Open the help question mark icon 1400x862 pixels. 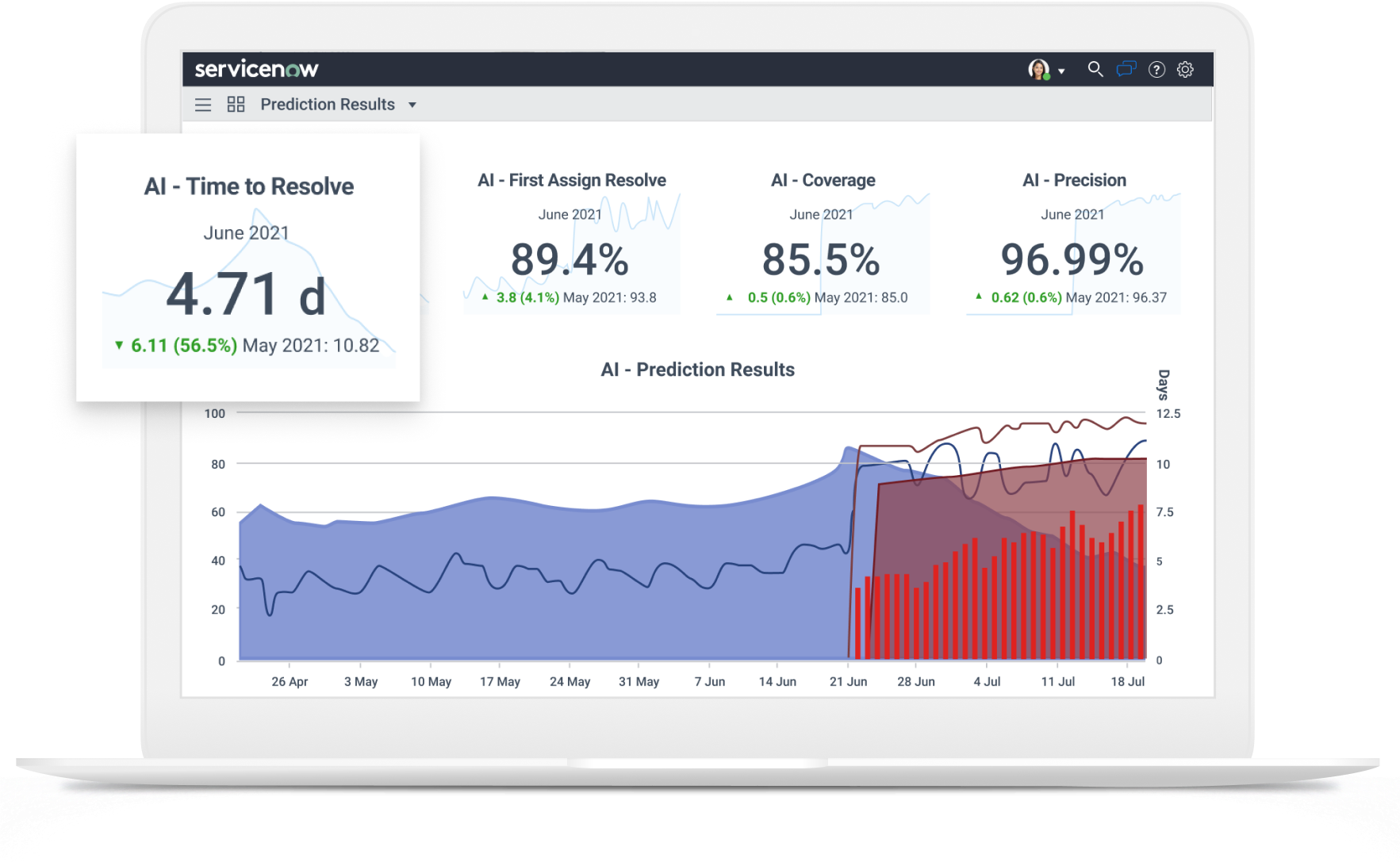[x=1156, y=70]
